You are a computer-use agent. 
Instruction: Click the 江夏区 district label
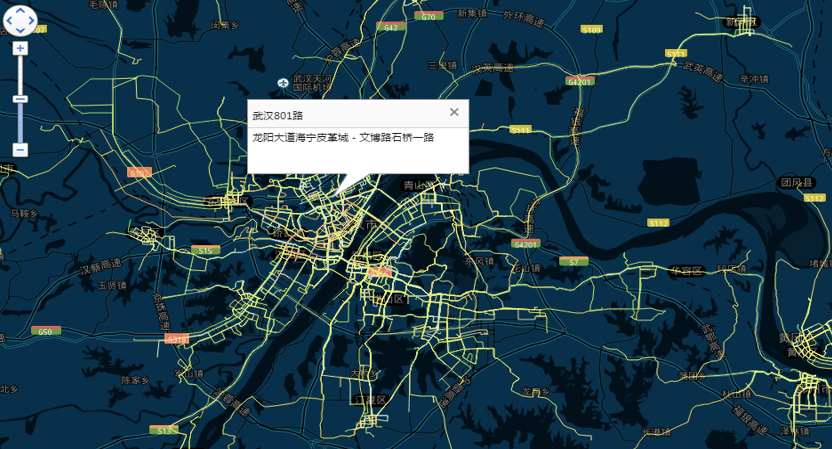(370, 399)
